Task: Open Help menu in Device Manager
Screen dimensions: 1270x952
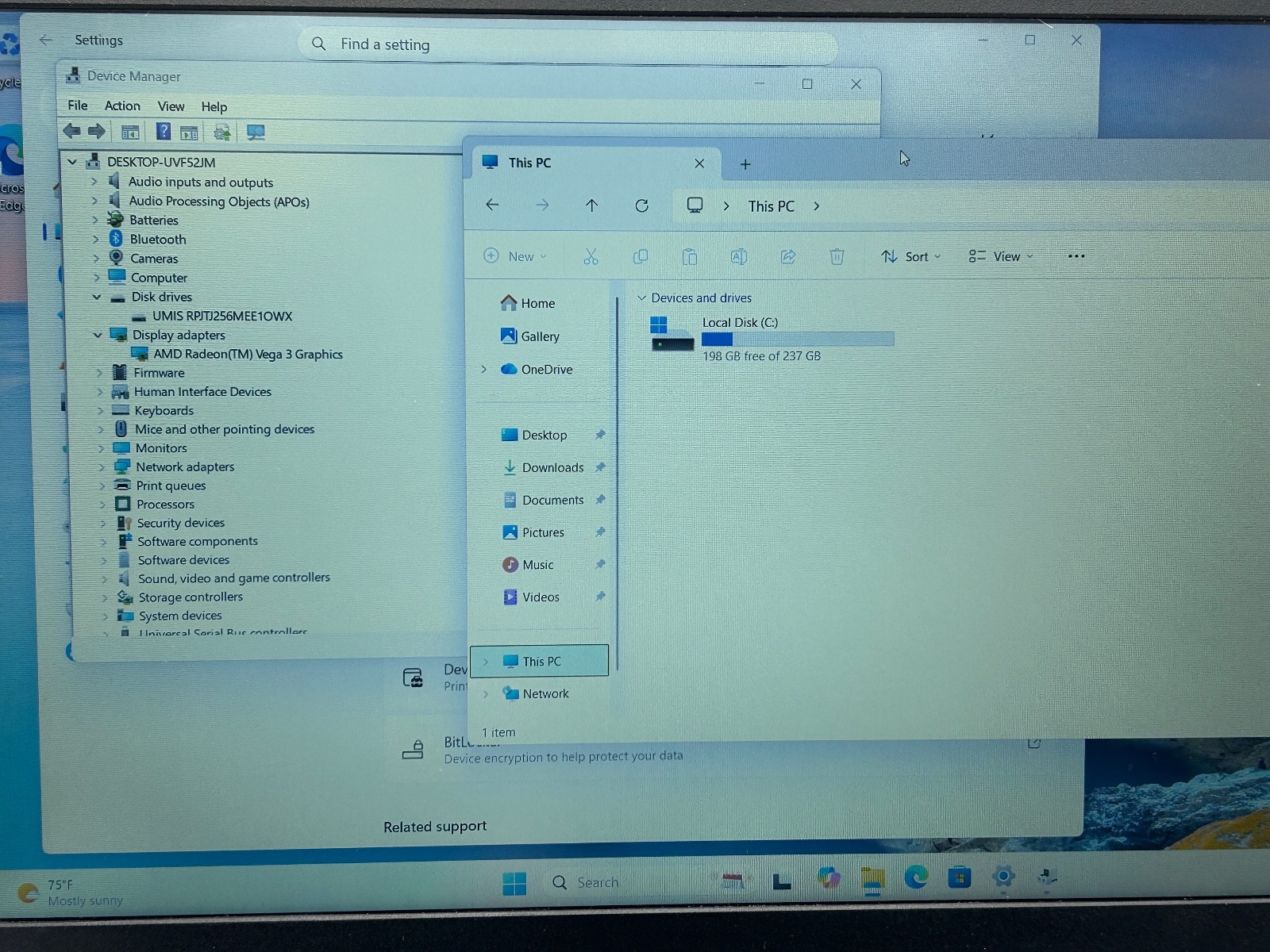Action: coord(214,106)
